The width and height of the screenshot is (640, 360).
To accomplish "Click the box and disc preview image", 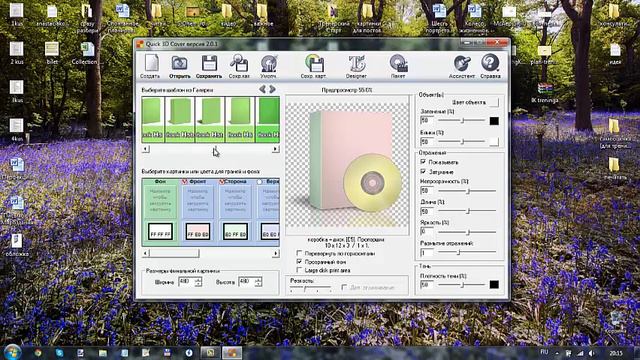I will 347,165.
